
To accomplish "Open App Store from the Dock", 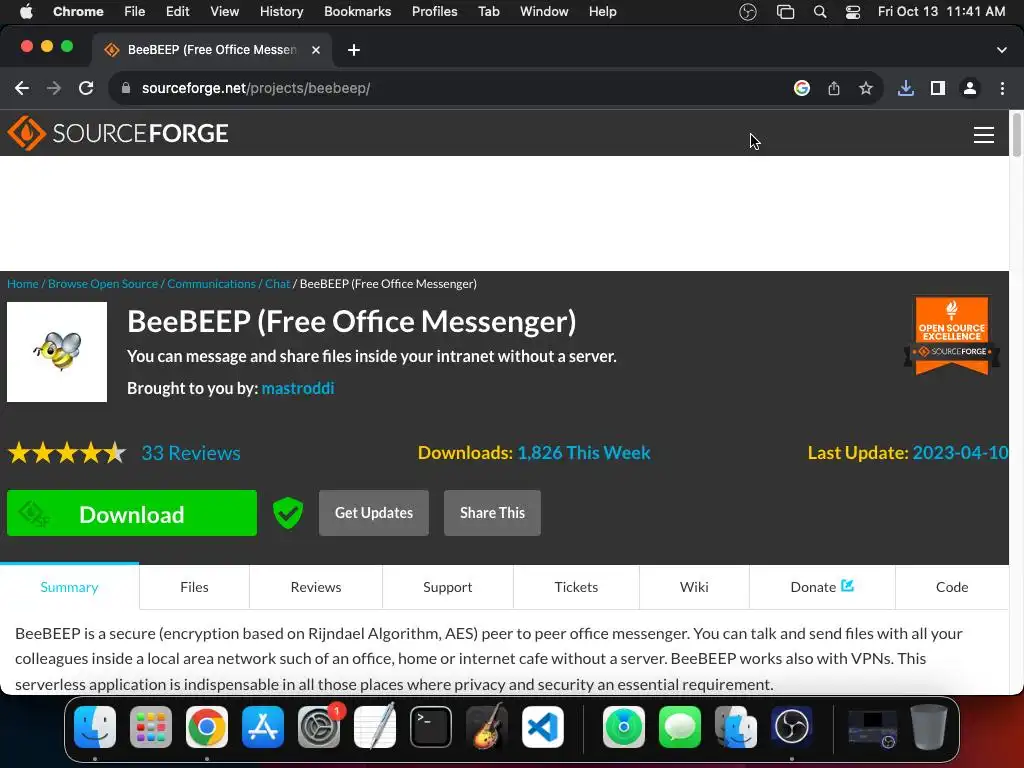I will coord(263,726).
